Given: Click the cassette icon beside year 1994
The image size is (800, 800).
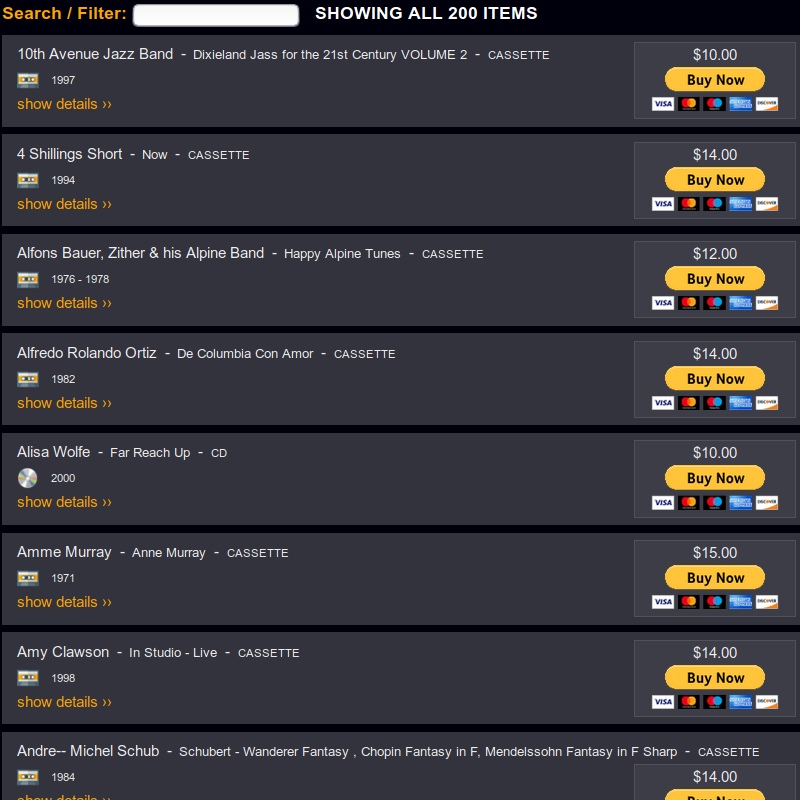Looking at the screenshot, I should (x=28, y=180).
